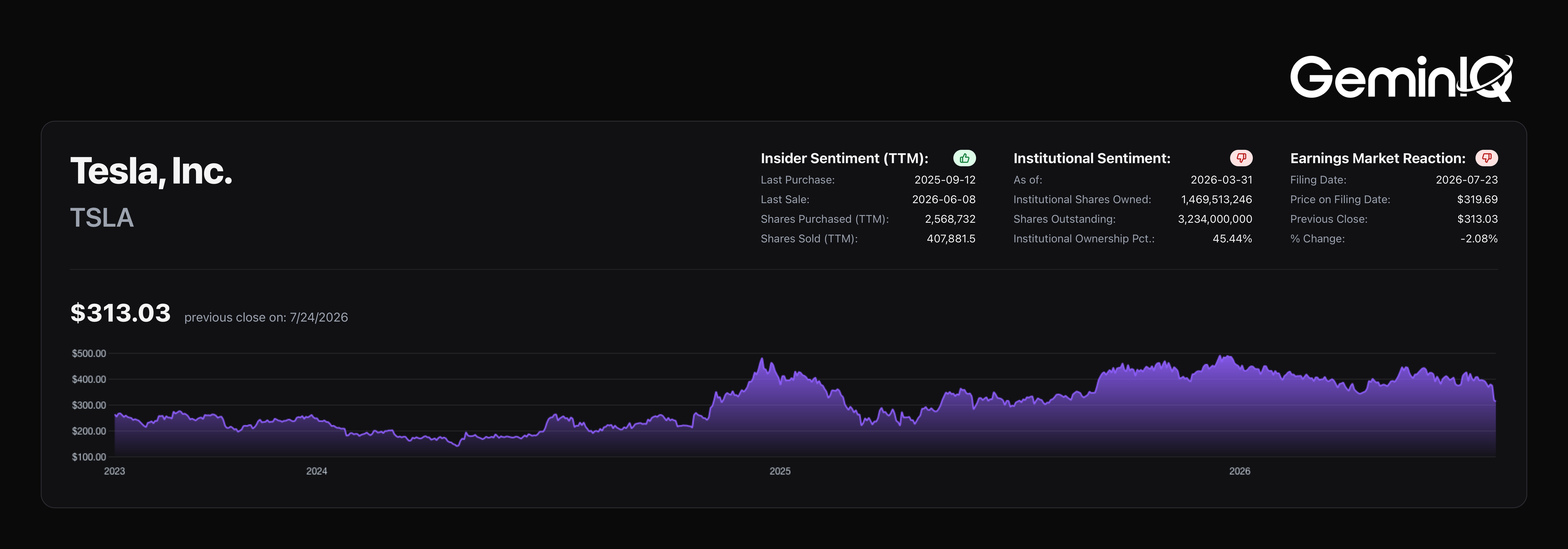Click the Shares Purchased (TTM) label

(825, 219)
